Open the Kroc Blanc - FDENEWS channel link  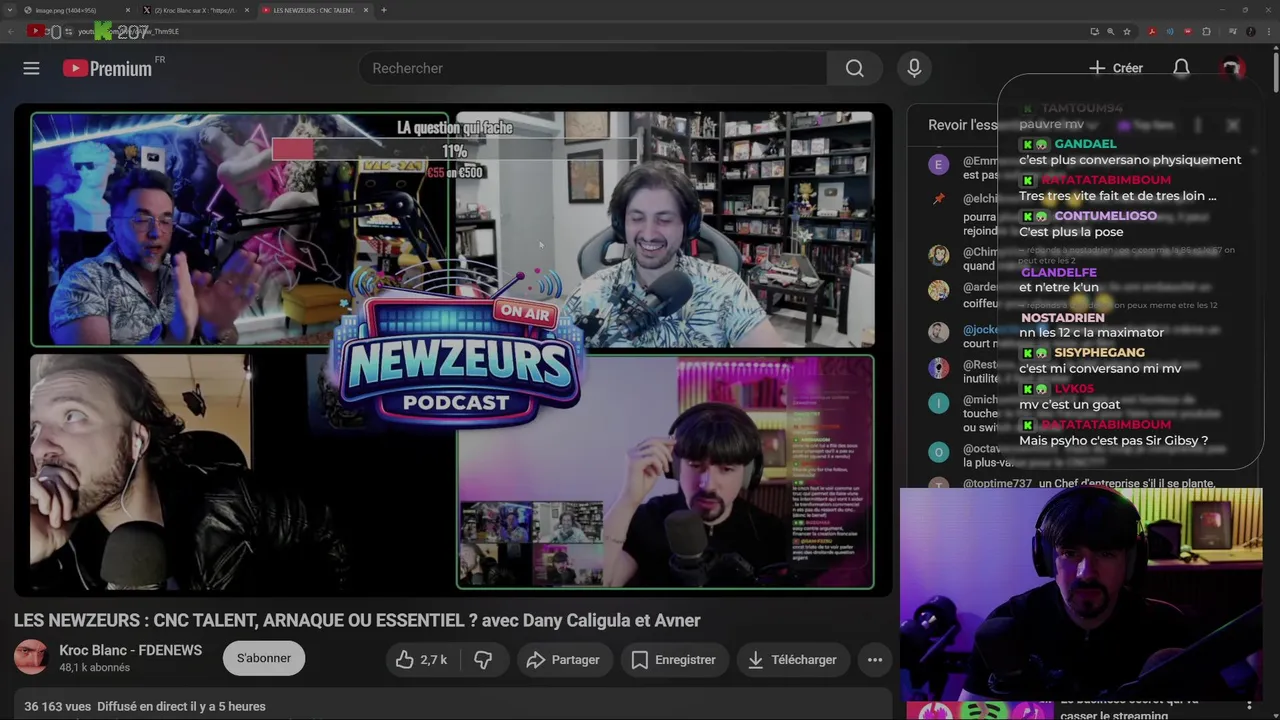(x=130, y=650)
